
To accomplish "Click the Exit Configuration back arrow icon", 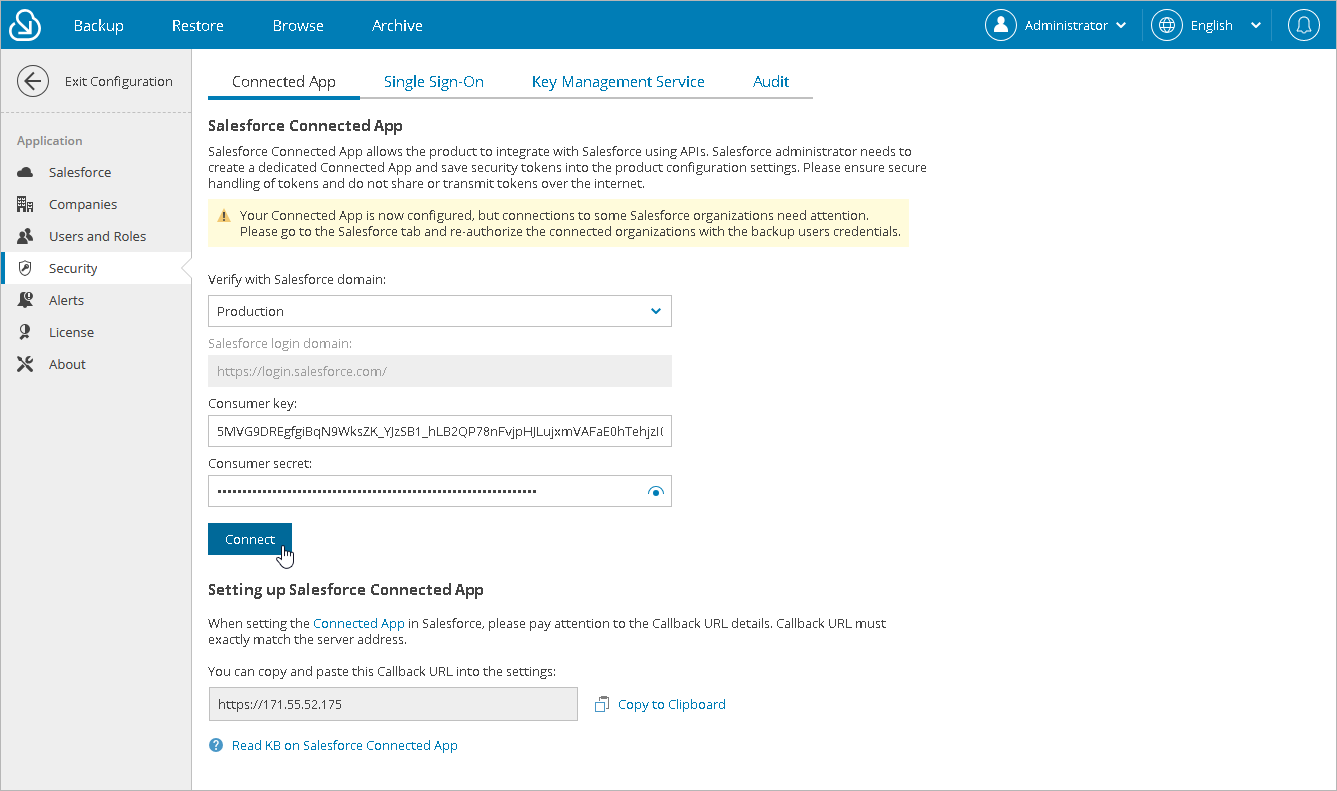I will [x=33, y=81].
